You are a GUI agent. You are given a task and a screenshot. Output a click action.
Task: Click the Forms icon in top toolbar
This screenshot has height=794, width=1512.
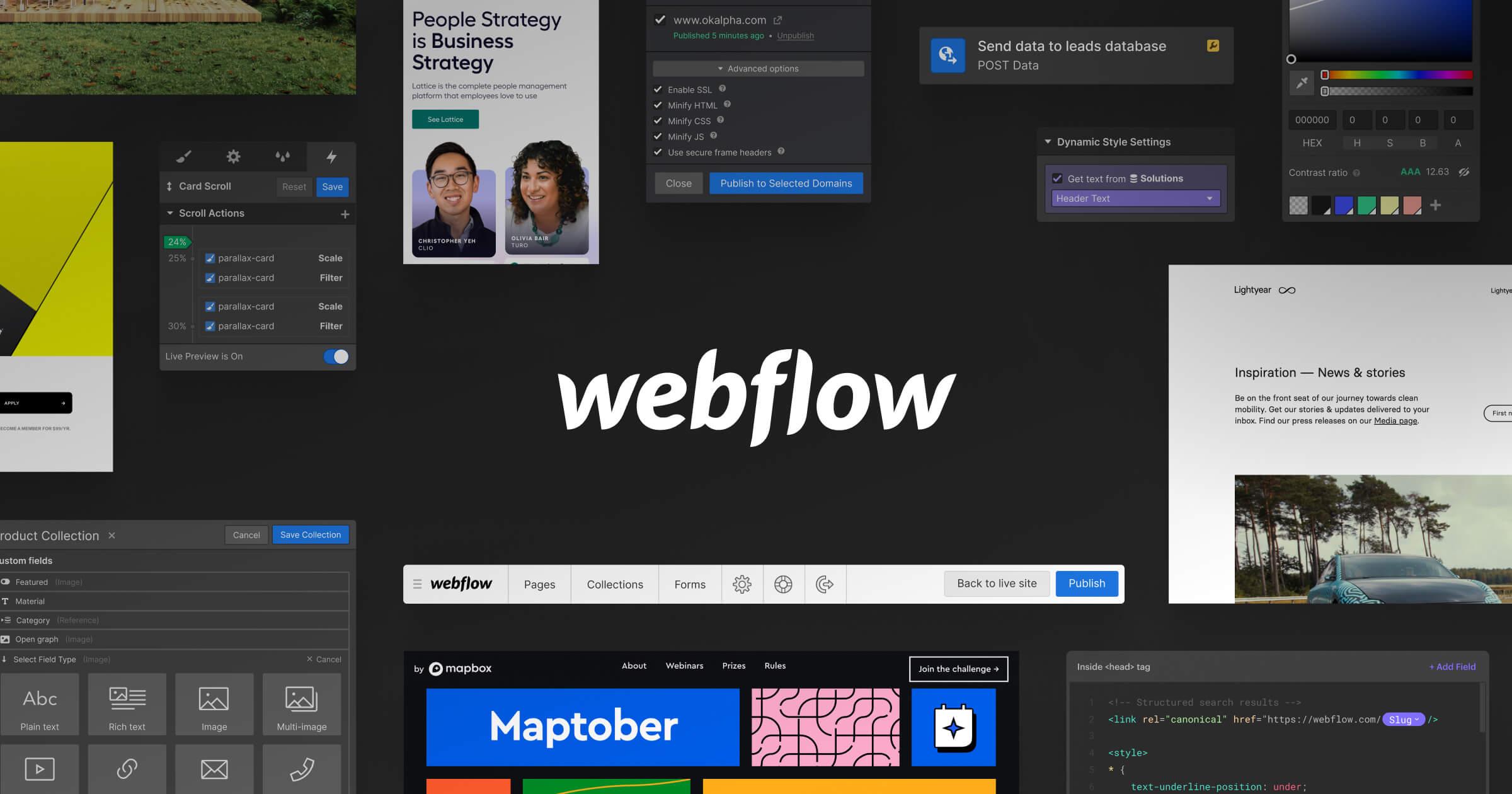coord(690,584)
